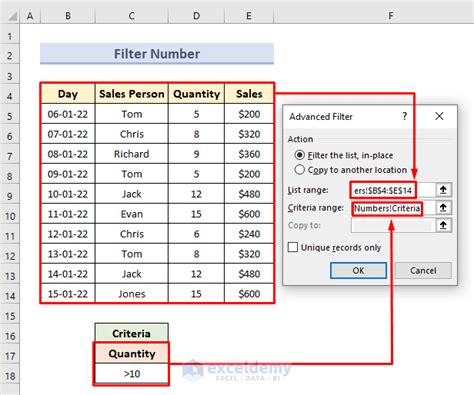Screen dimensions: 474x395
Task: Click inside the Criteria range field
Action: (393, 208)
